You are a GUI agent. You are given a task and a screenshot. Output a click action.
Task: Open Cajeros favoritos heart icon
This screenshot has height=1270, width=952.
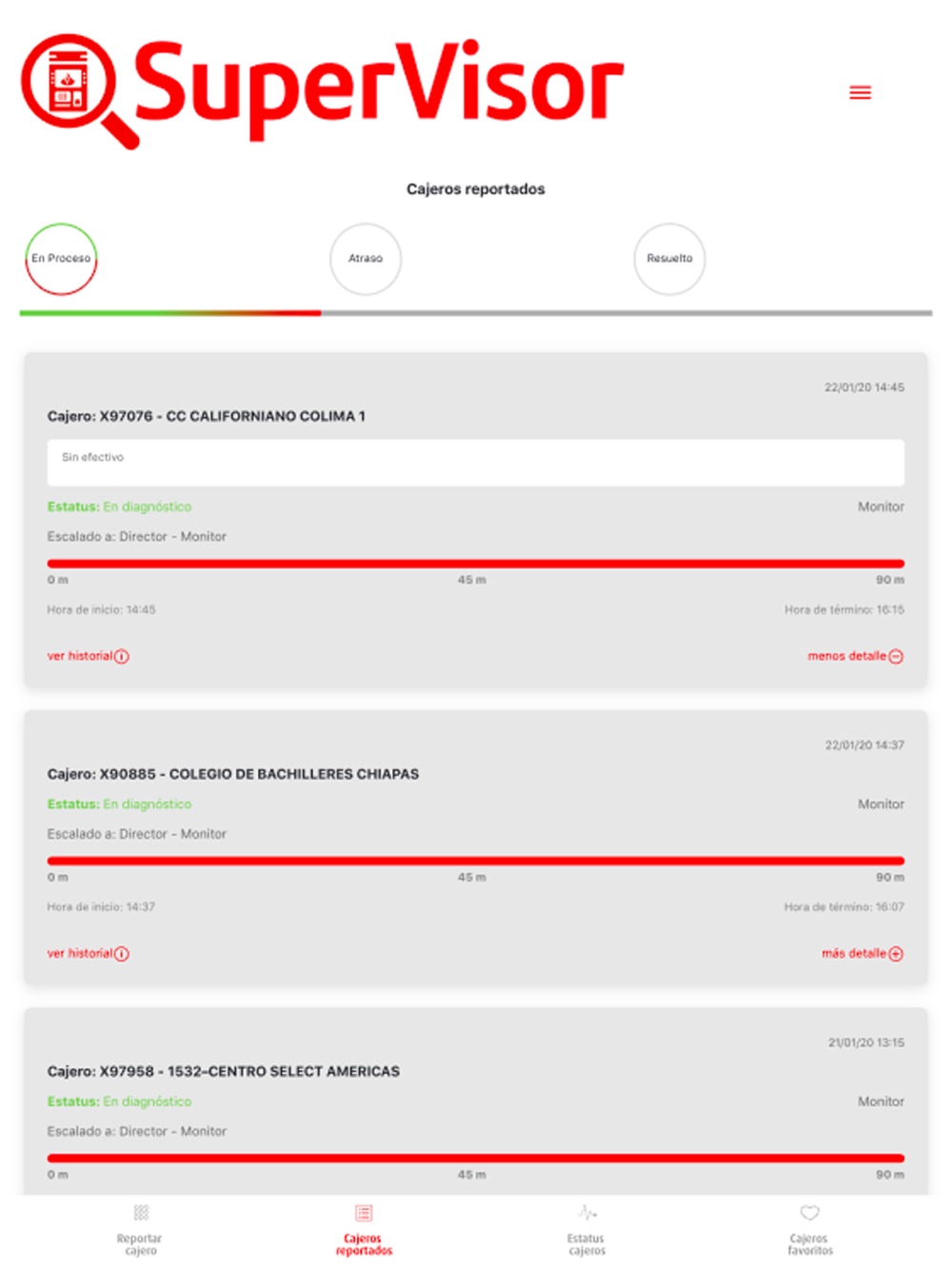tap(809, 1213)
